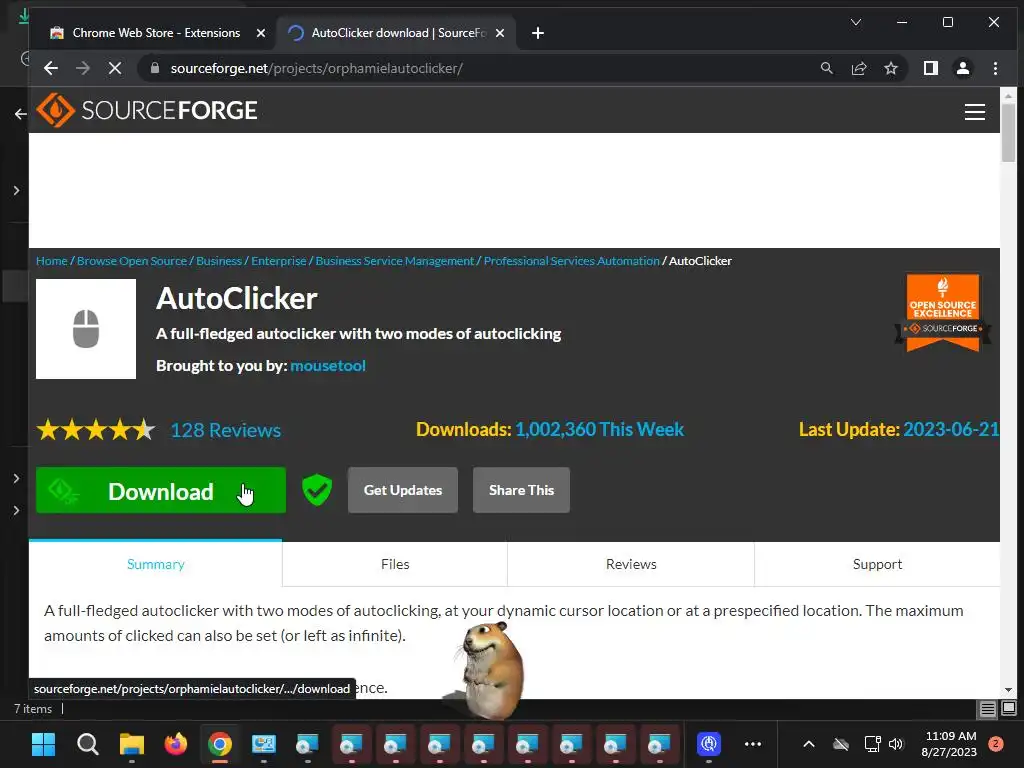This screenshot has width=1024, height=768.
Task: Launch Firefox from the taskbar
Action: pos(176,744)
